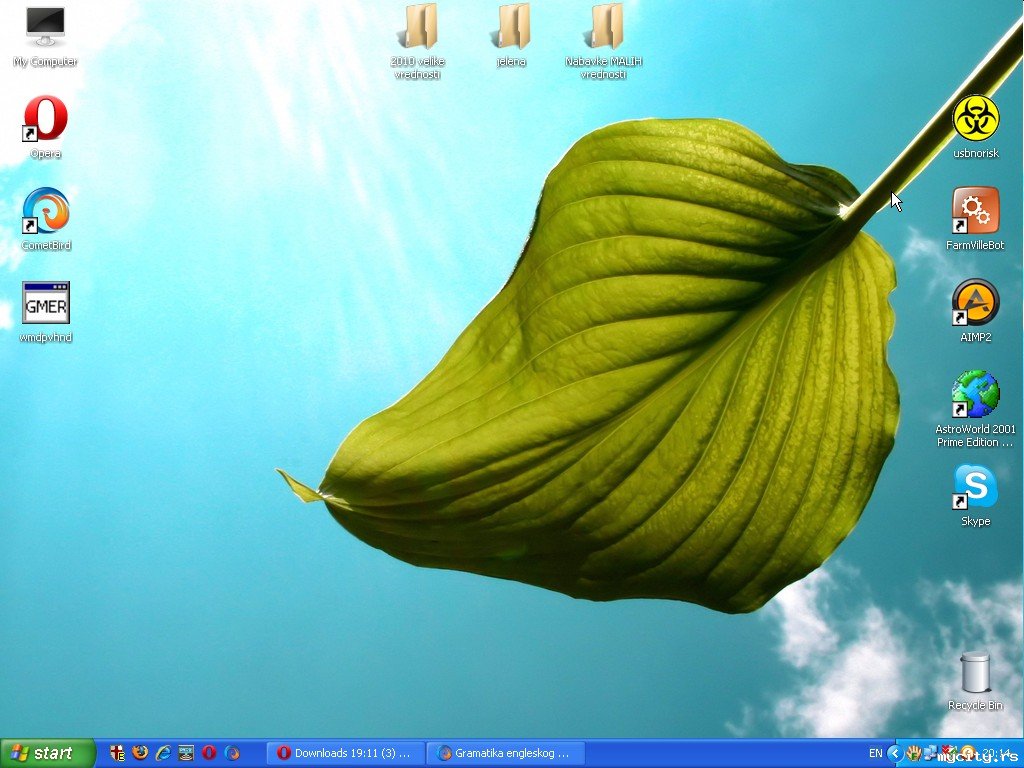
Task: Open the 'jelena' folder
Action: 511,27
